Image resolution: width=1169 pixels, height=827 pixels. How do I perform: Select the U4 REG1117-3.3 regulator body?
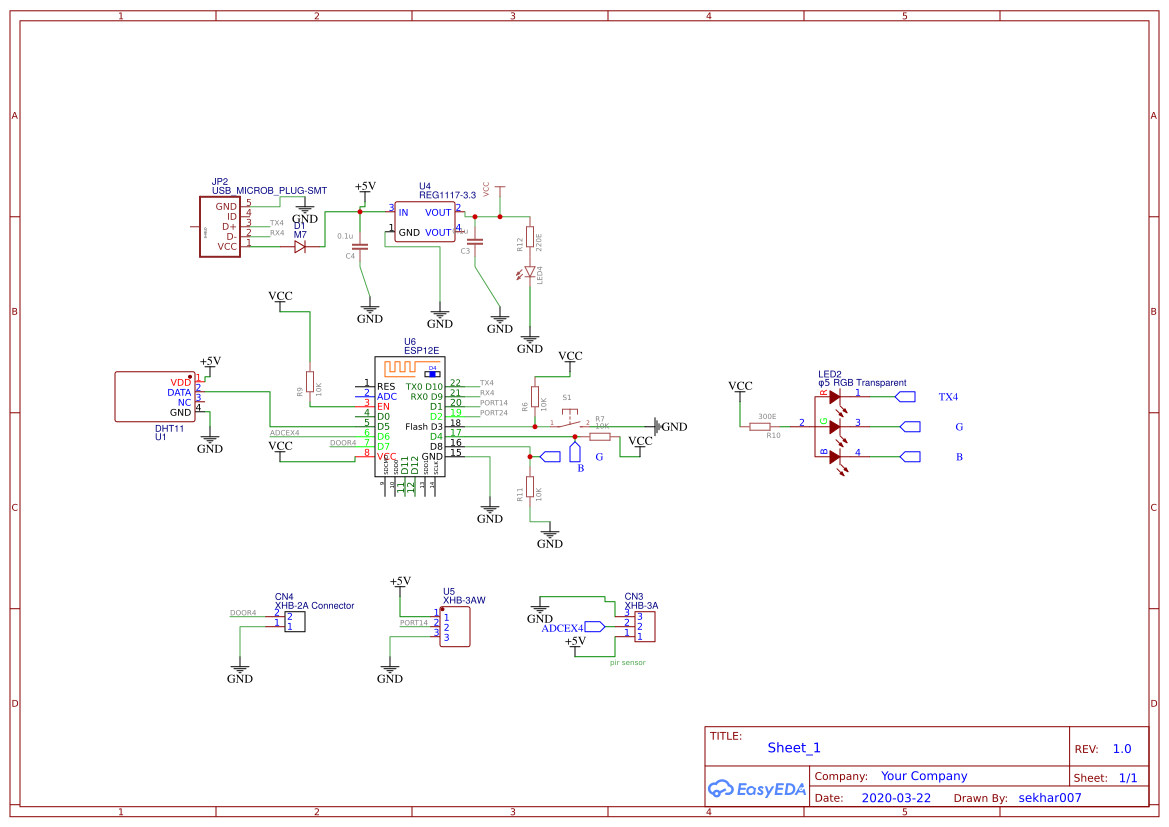click(x=424, y=222)
